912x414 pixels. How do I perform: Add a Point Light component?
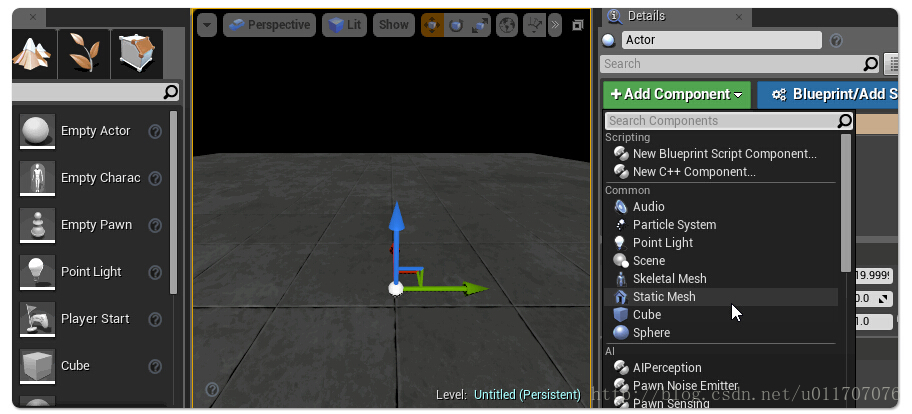[x=662, y=243]
